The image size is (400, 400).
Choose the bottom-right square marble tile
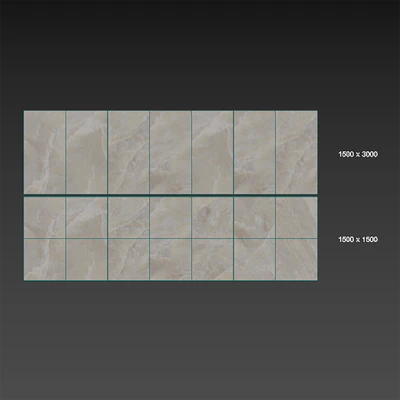[296, 259]
